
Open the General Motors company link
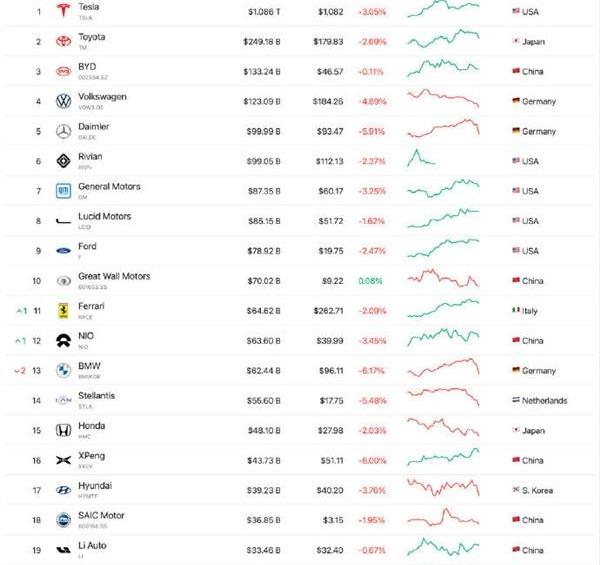coord(109,187)
